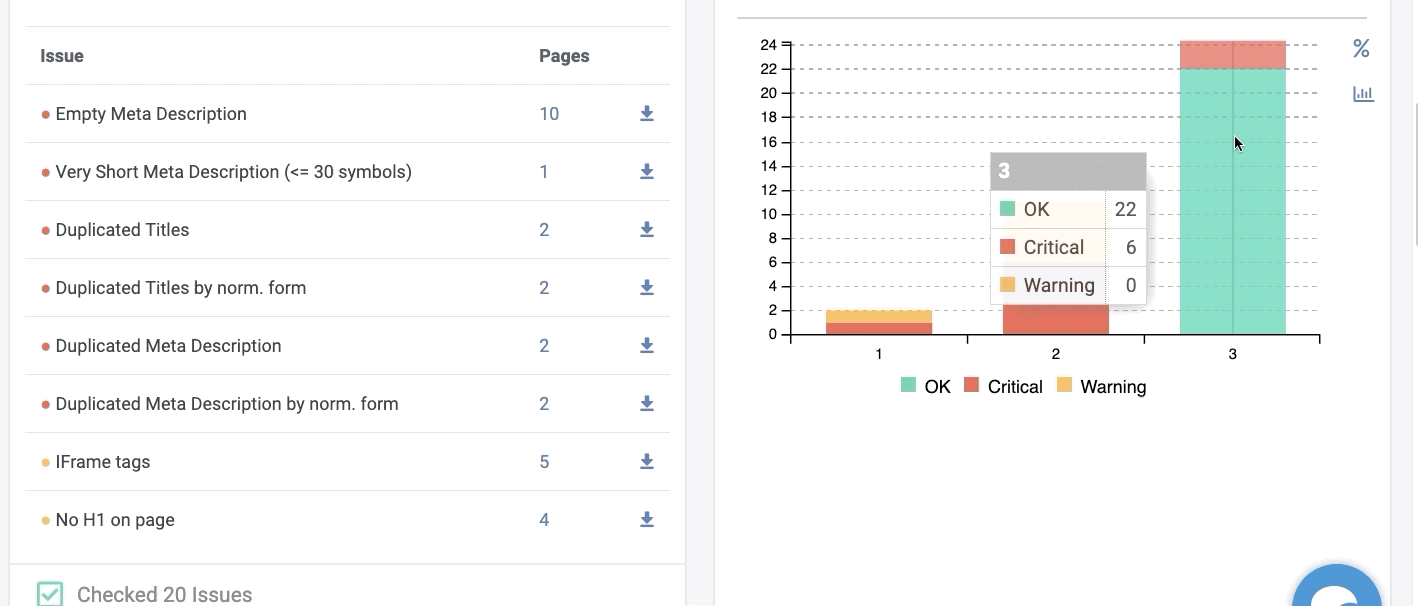1418x606 pixels.
Task: Open Very Short Meta Description issue
Action: (234, 172)
